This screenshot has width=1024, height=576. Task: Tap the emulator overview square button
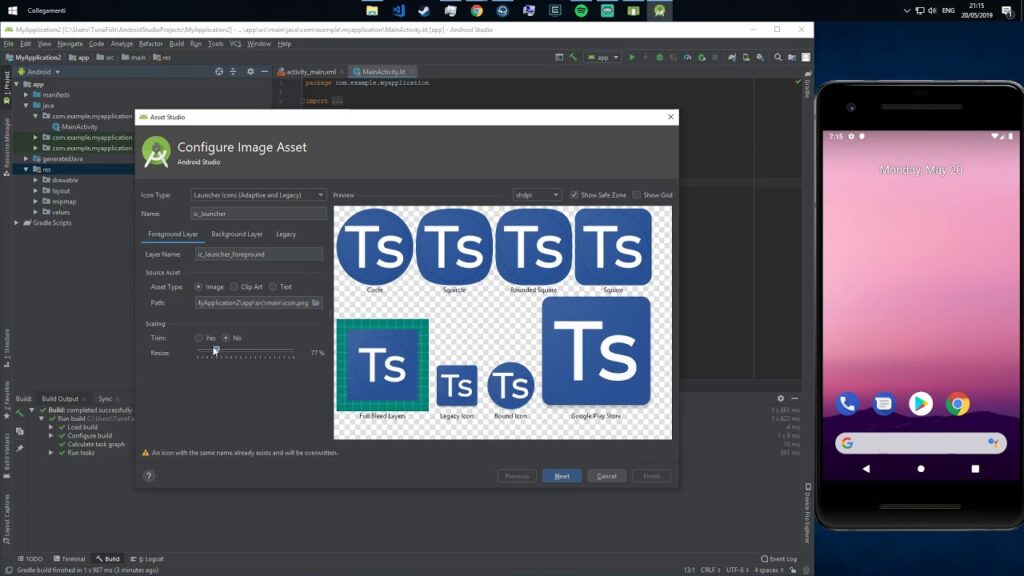tap(975, 469)
